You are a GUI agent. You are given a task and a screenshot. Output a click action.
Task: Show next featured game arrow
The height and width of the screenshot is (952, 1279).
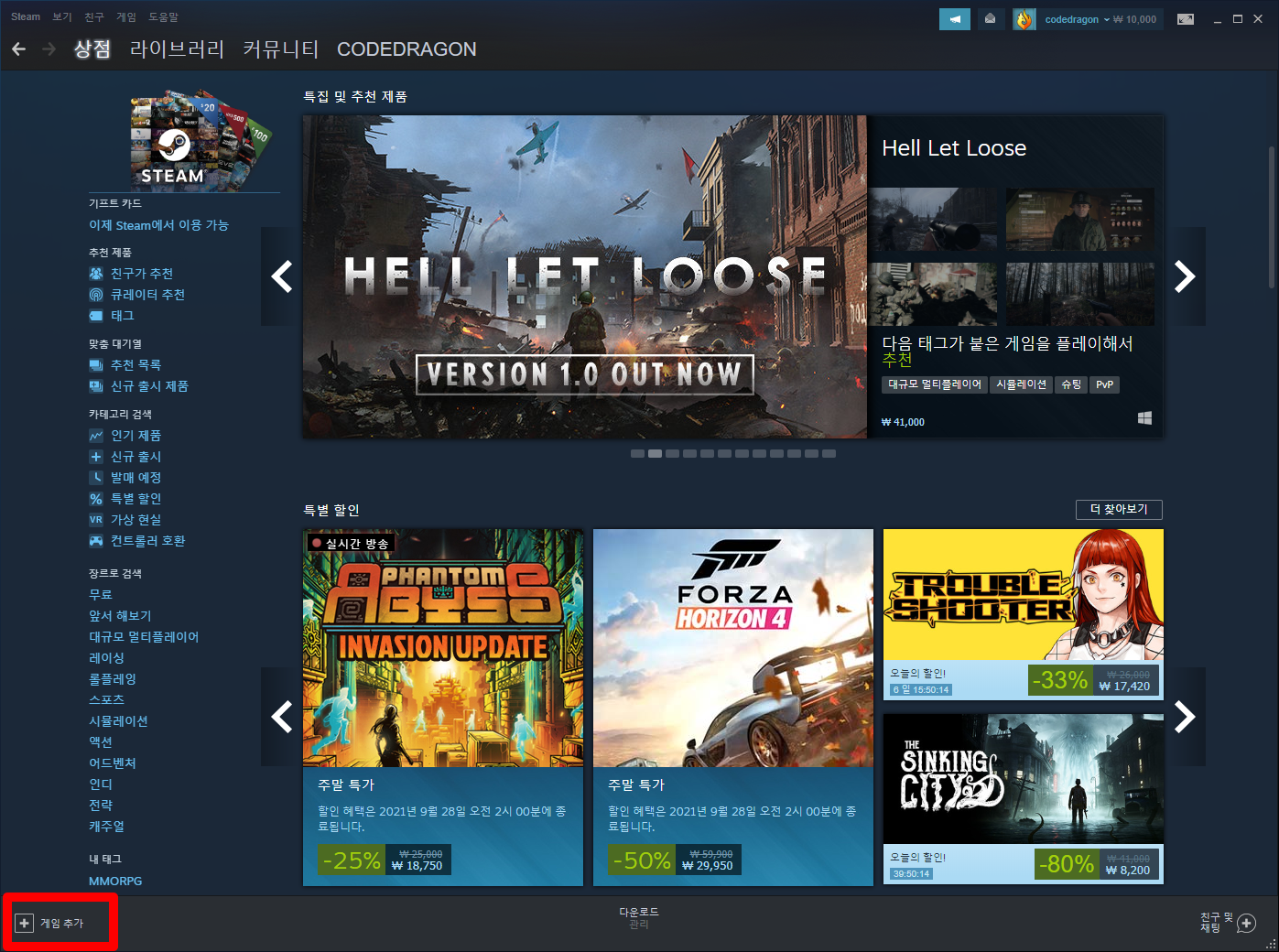click(x=1185, y=276)
